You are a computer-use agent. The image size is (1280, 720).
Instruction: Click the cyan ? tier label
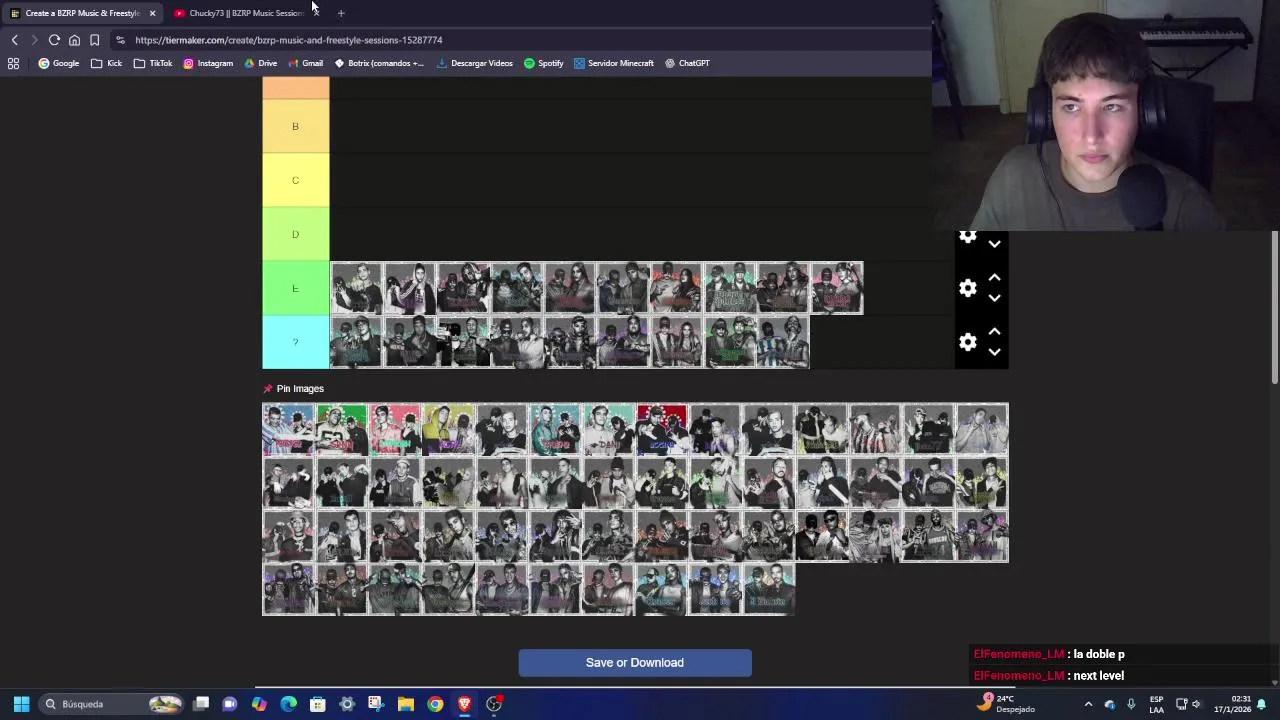pos(295,342)
